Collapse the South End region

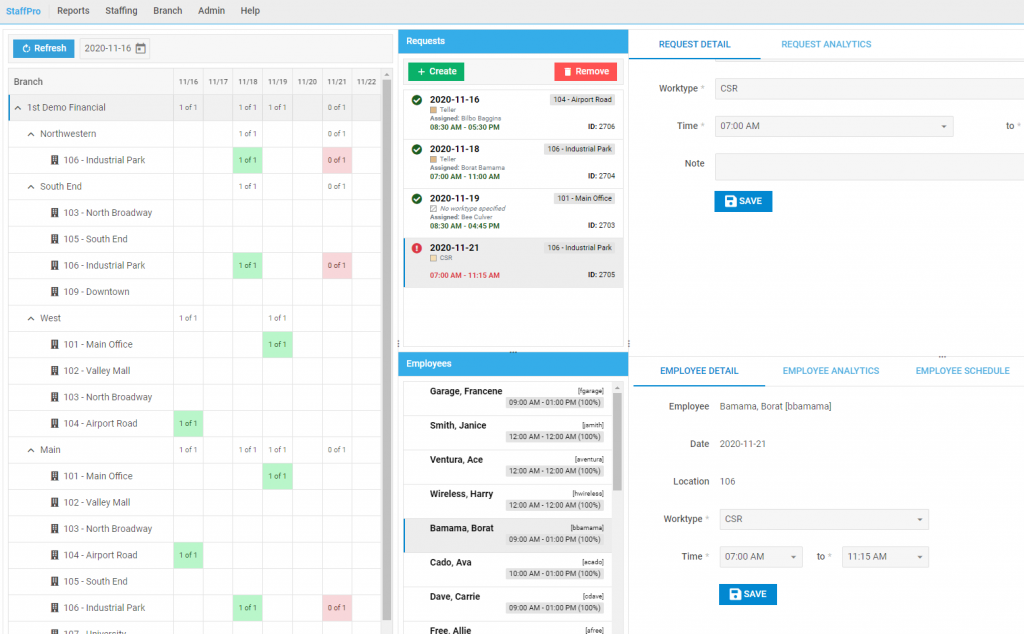pos(30,186)
